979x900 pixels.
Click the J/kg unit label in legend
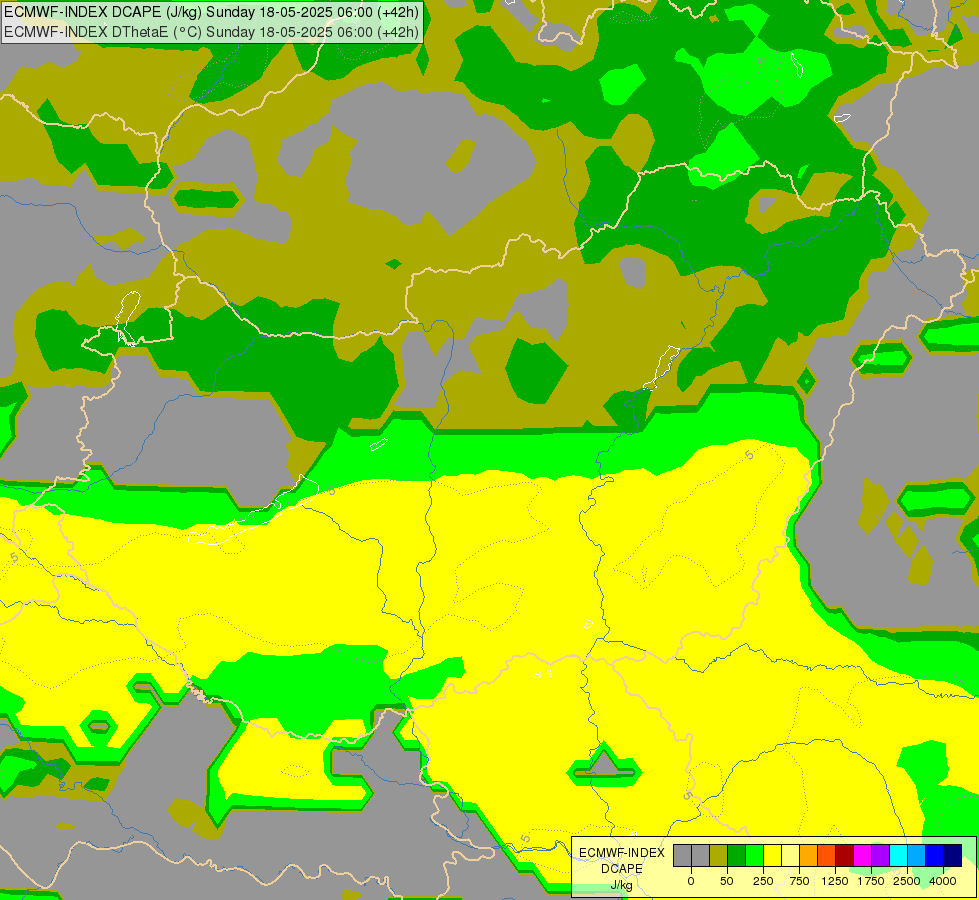pyautogui.click(x=622, y=886)
